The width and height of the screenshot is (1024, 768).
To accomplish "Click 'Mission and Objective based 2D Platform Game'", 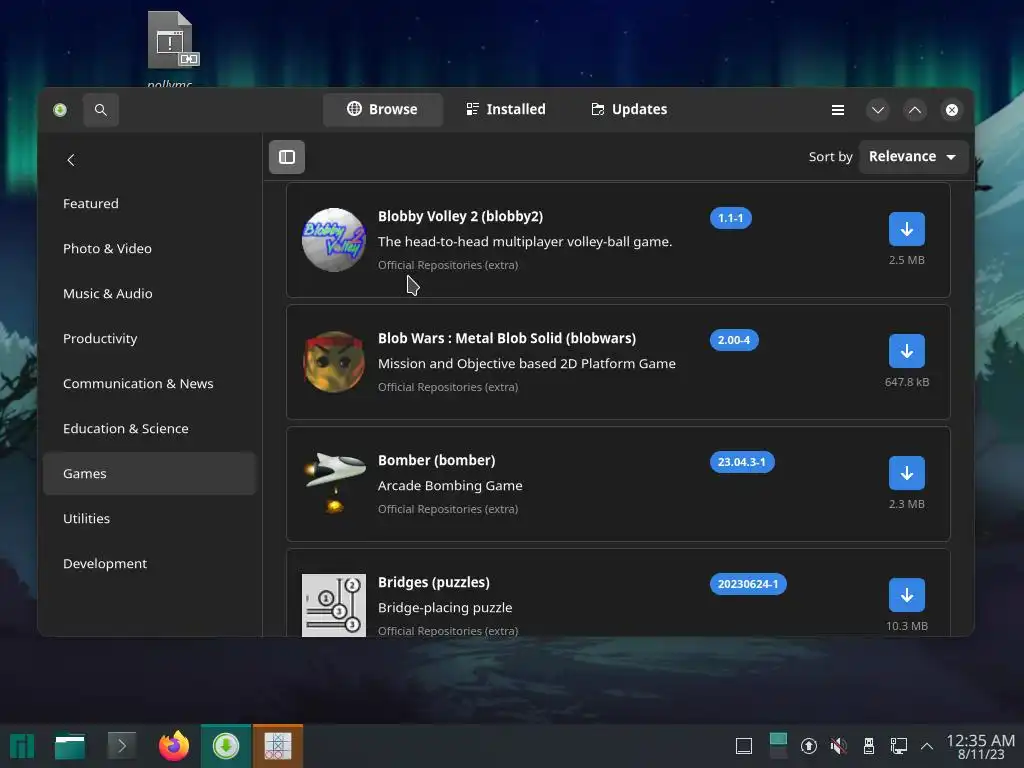I will tap(526, 364).
